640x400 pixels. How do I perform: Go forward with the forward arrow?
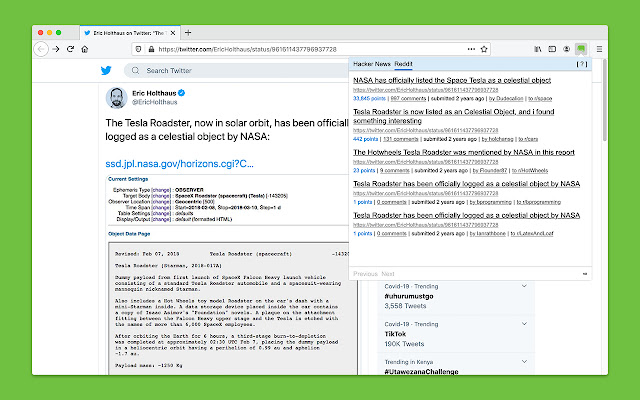[56, 49]
